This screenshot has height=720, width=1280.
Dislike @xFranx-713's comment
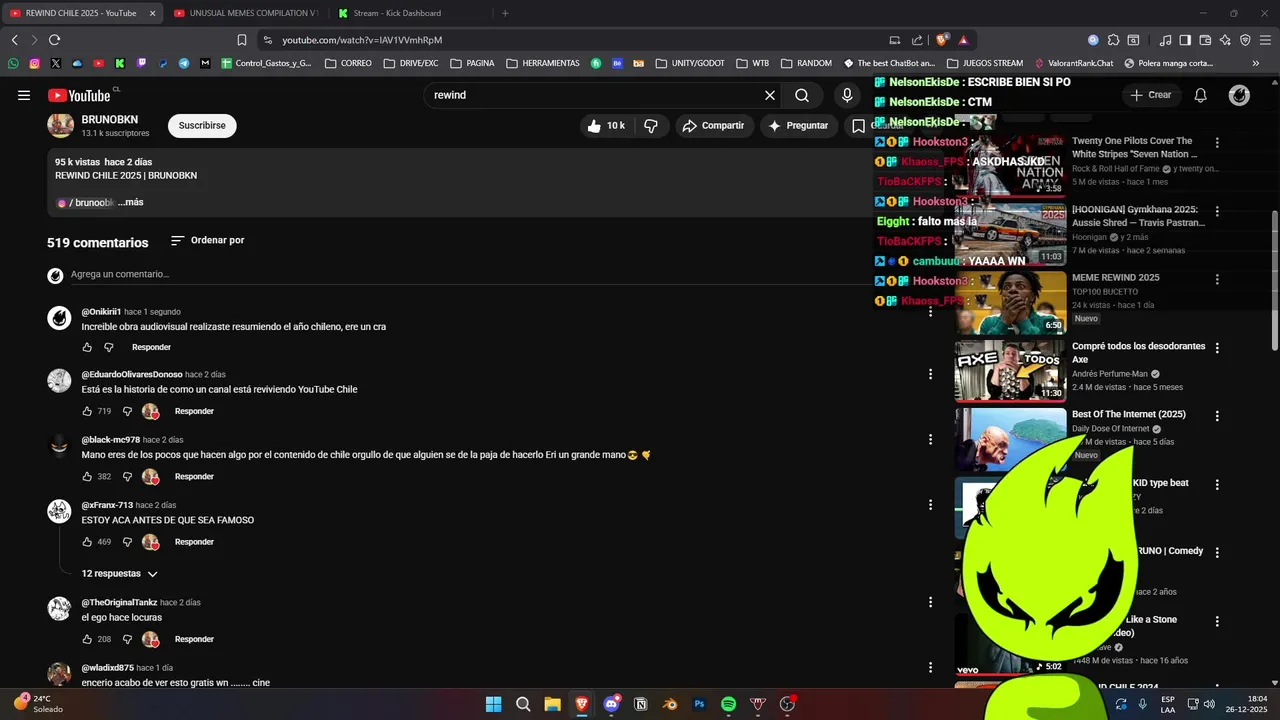tap(127, 542)
